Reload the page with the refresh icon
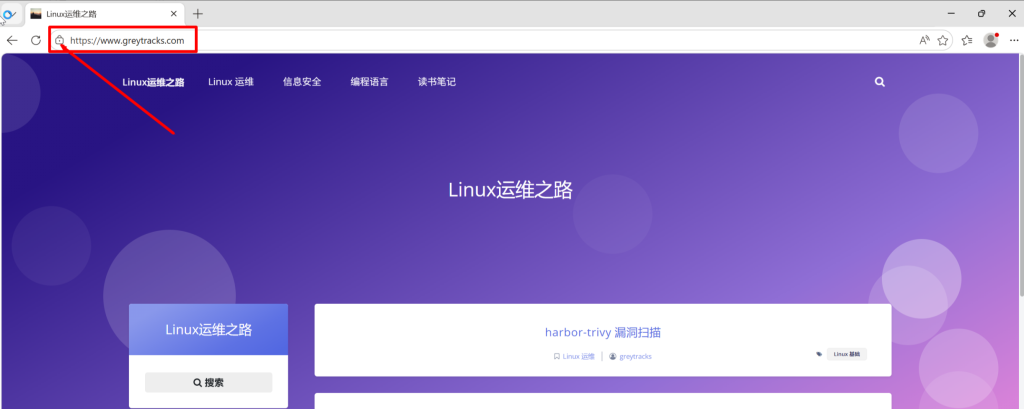The height and width of the screenshot is (409, 1024). coord(36,40)
